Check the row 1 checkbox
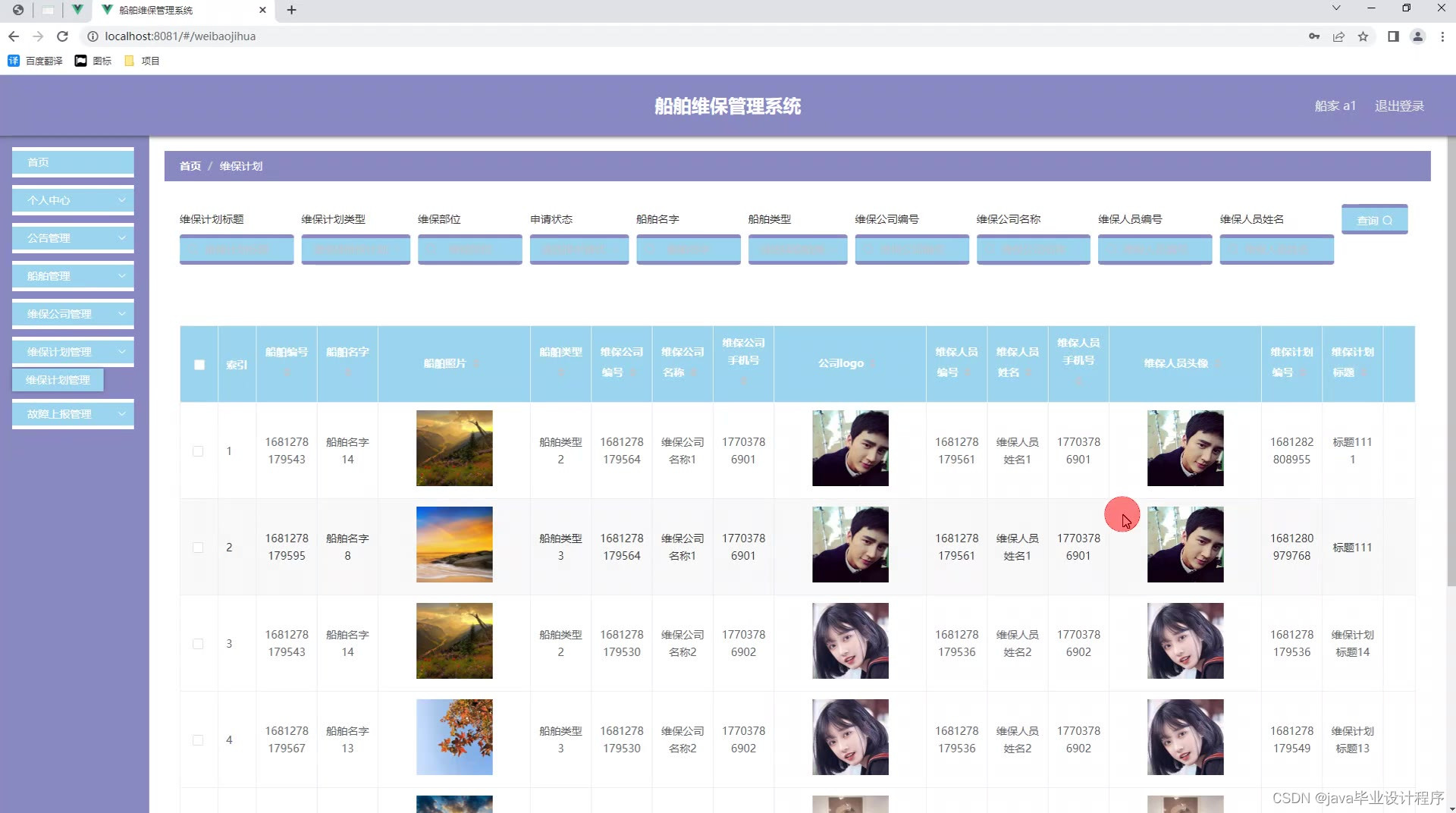Viewport: 1456px width, 813px height. point(198,451)
